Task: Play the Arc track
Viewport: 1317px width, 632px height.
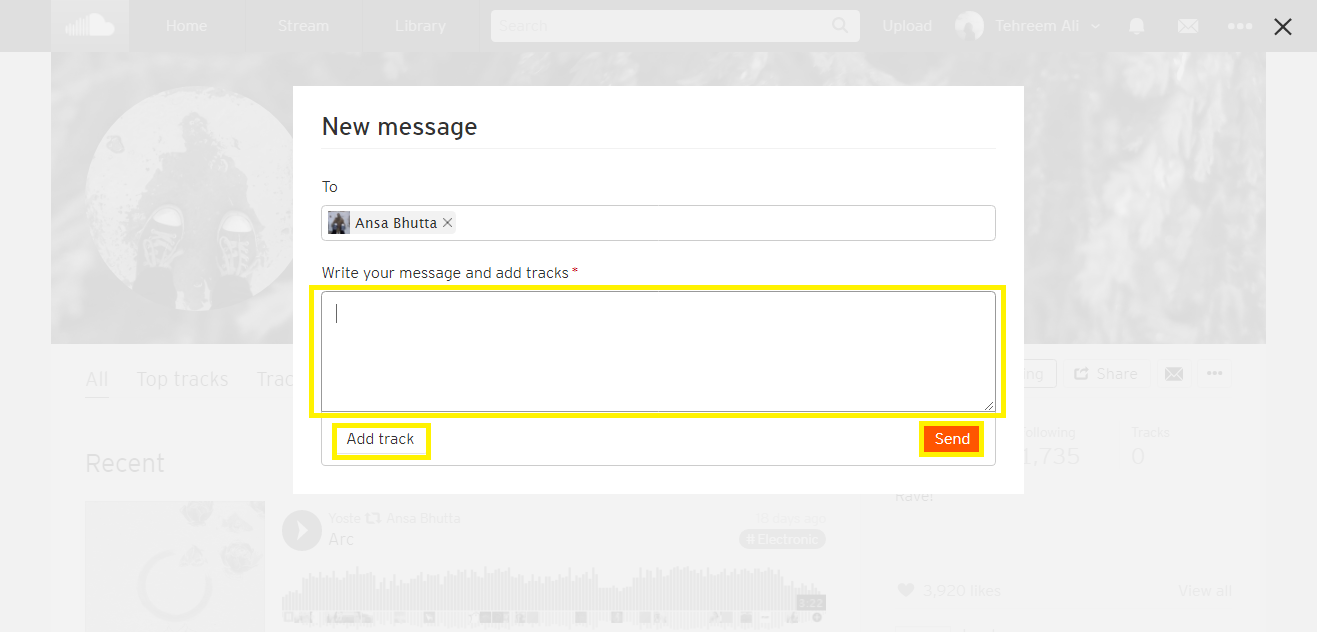Action: (302, 530)
